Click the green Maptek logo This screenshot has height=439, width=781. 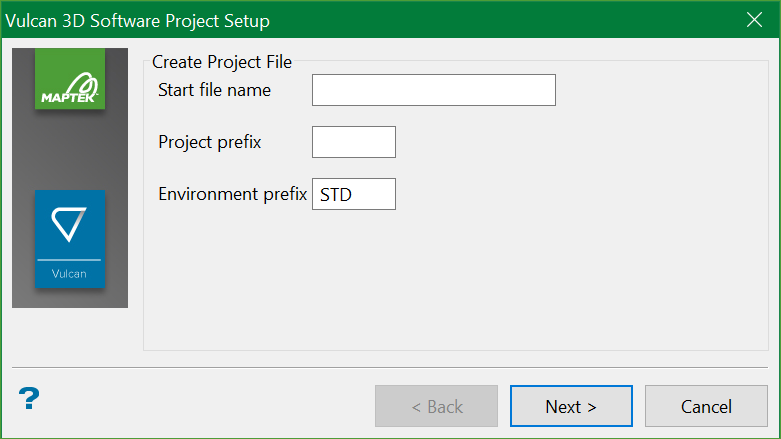tap(70, 78)
